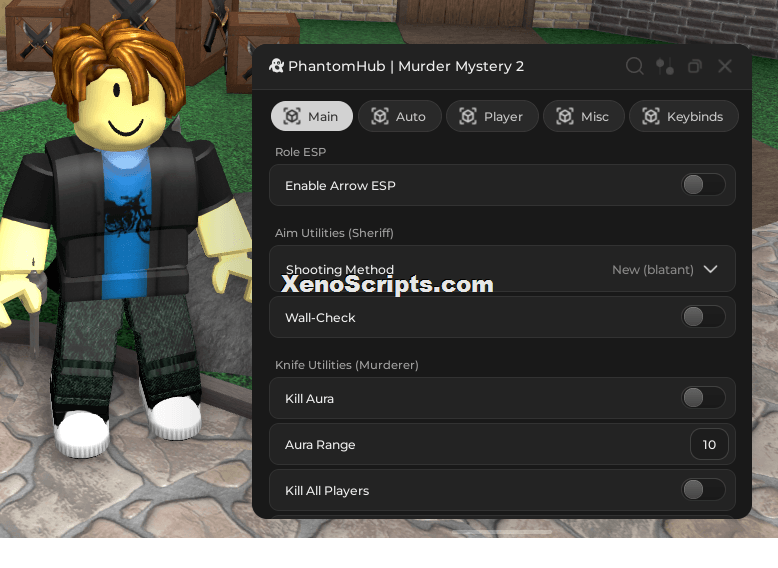The height and width of the screenshot is (568, 778).
Task: Open the Keybinds tab
Action: 684,117
